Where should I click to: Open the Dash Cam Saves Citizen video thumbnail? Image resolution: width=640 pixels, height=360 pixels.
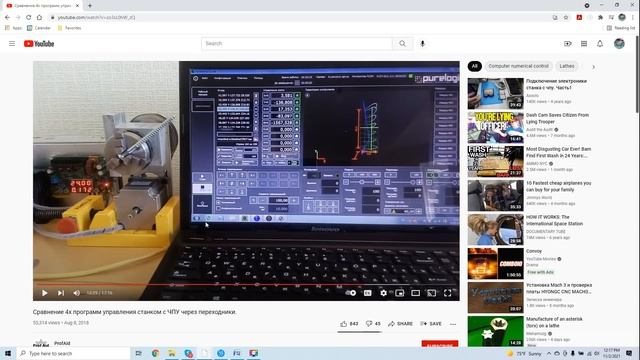[496, 127]
